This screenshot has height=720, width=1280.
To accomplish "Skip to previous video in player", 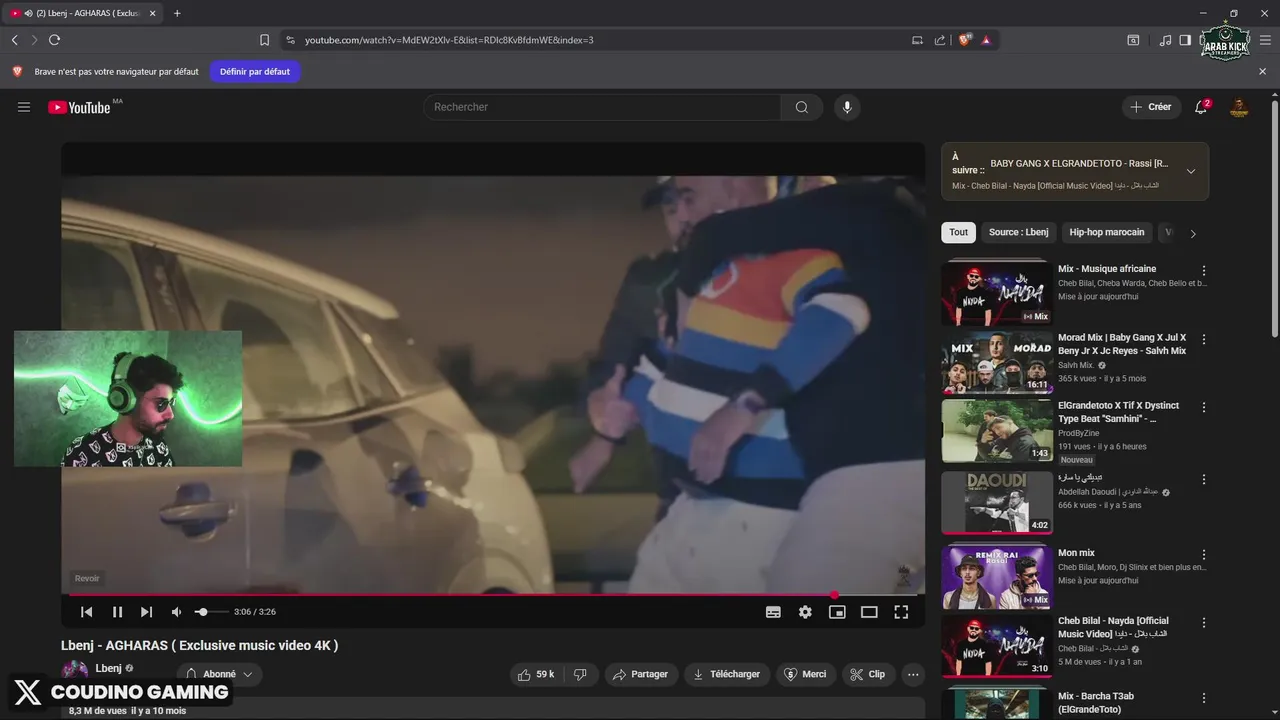I will (87, 612).
